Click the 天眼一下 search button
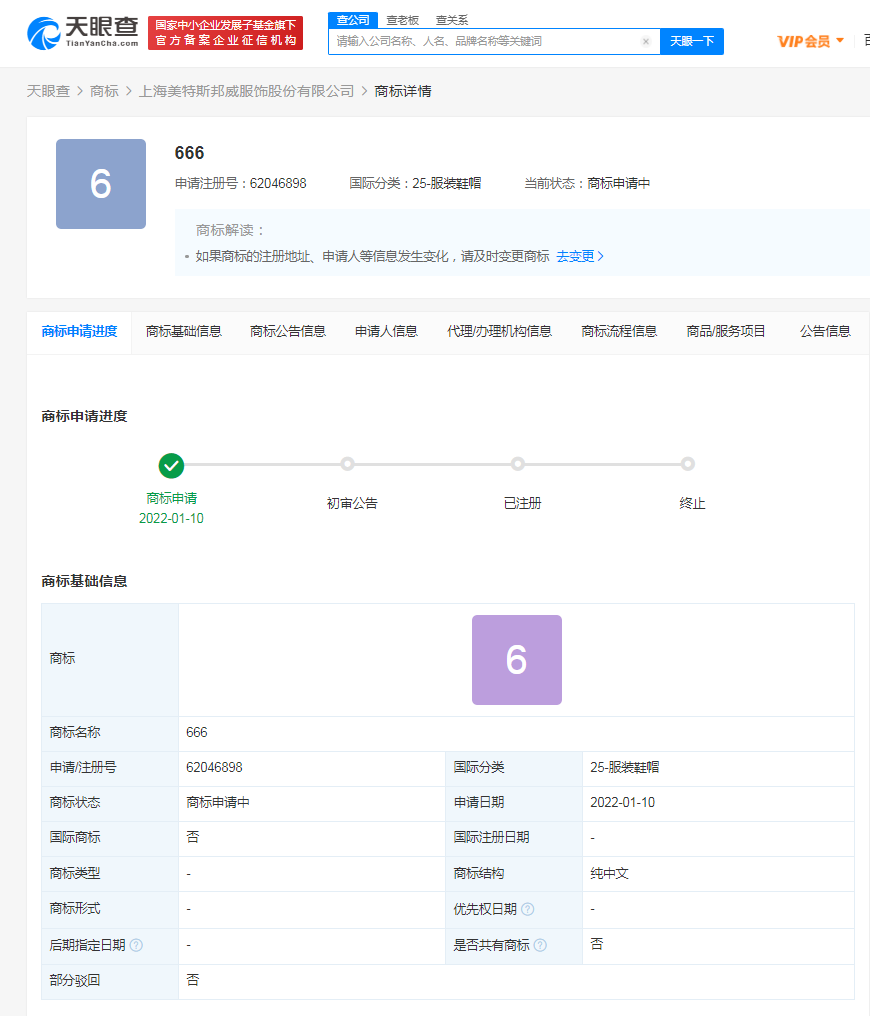This screenshot has height=1016, width=870. (691, 43)
